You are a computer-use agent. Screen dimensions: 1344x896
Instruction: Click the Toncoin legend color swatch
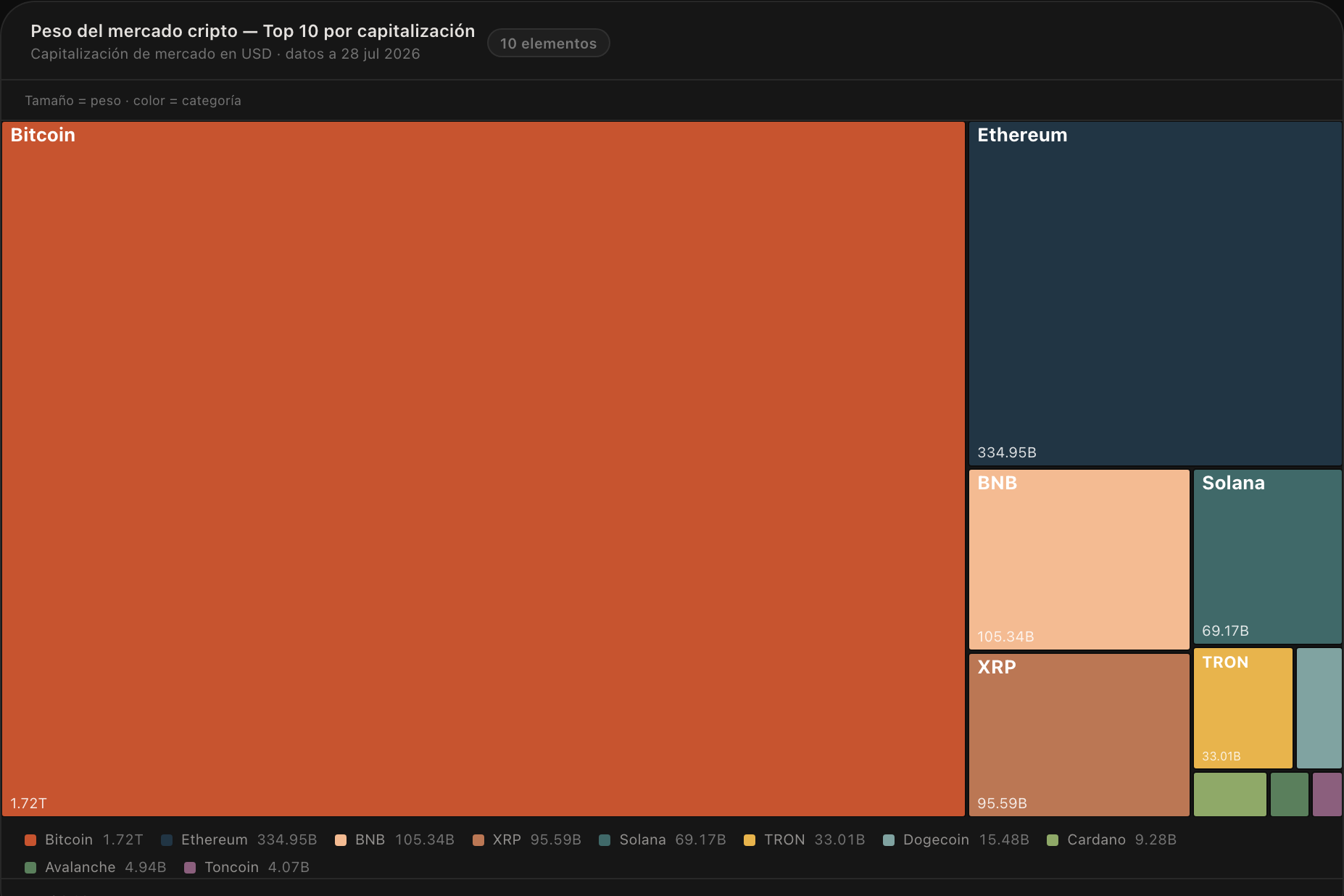tap(190, 868)
